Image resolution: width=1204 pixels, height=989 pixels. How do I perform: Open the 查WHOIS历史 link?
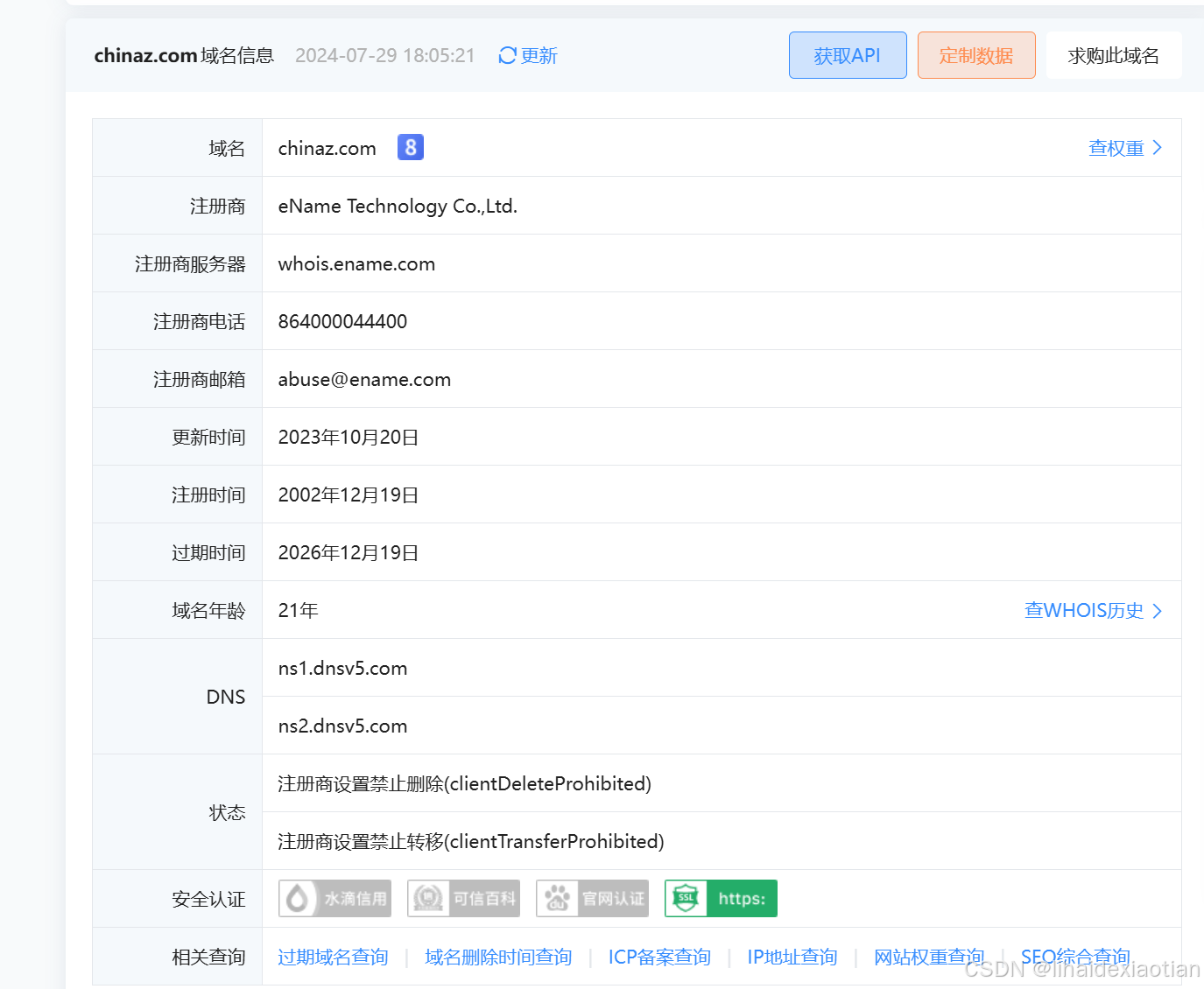[1094, 610]
